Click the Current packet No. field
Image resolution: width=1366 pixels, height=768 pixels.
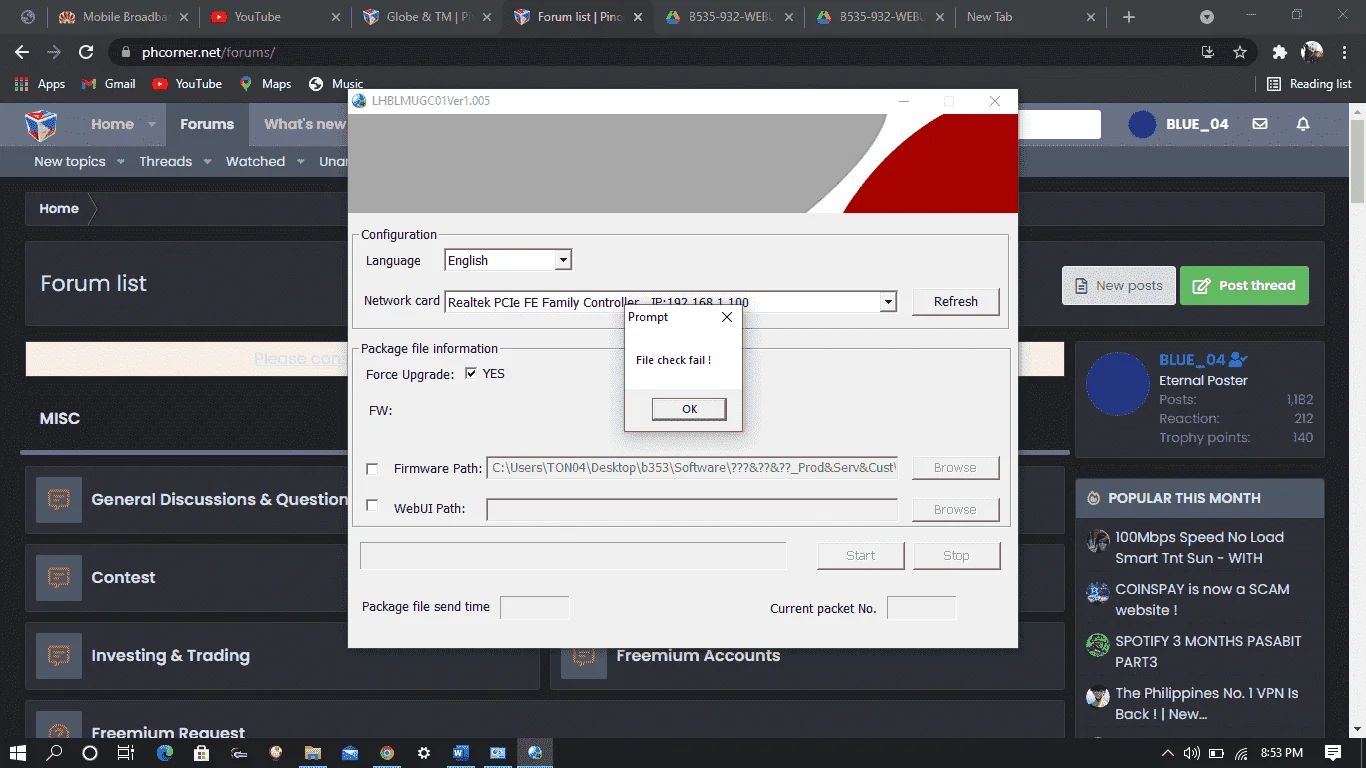pyautogui.click(x=922, y=608)
